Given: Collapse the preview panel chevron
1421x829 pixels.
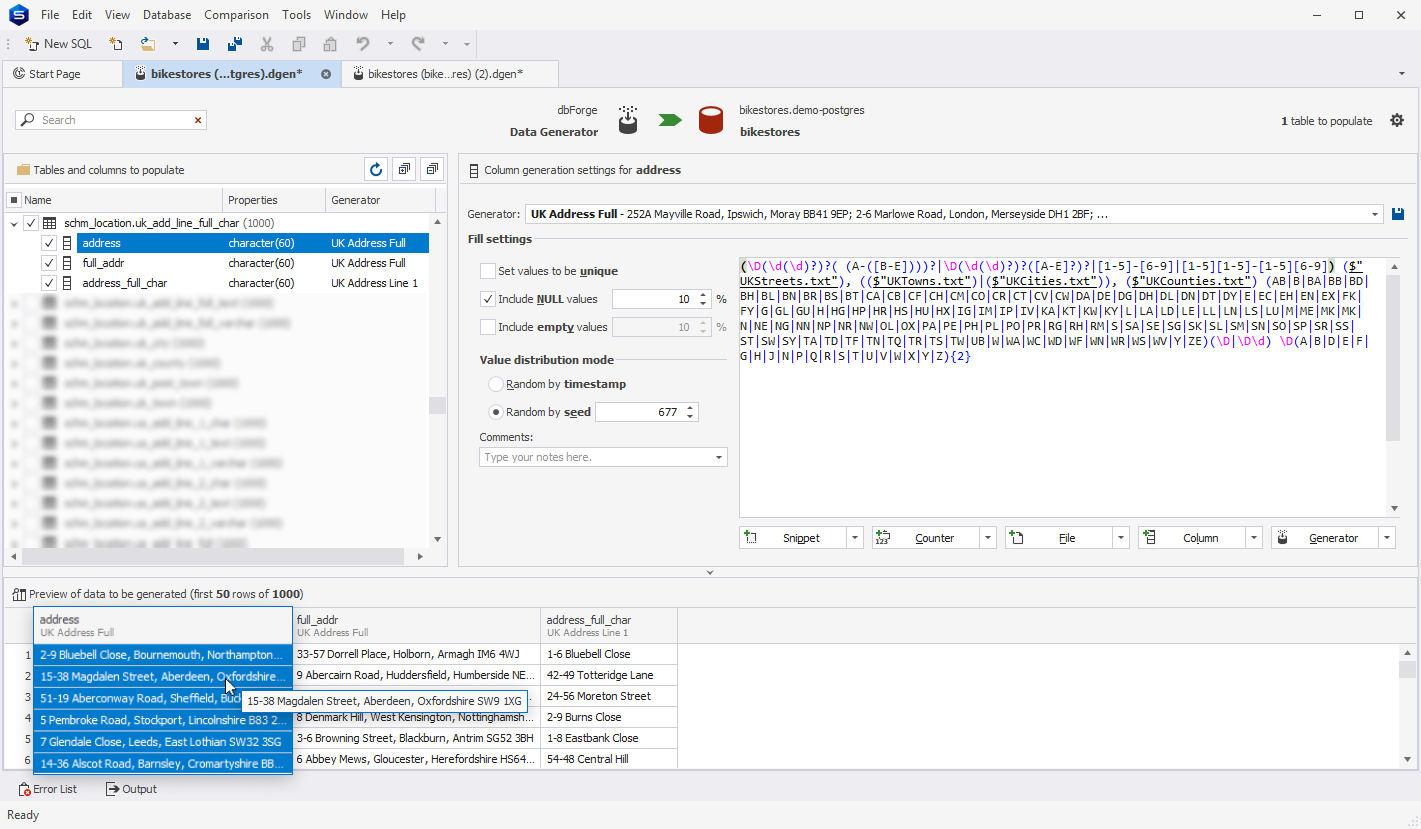Looking at the screenshot, I should (x=710, y=573).
